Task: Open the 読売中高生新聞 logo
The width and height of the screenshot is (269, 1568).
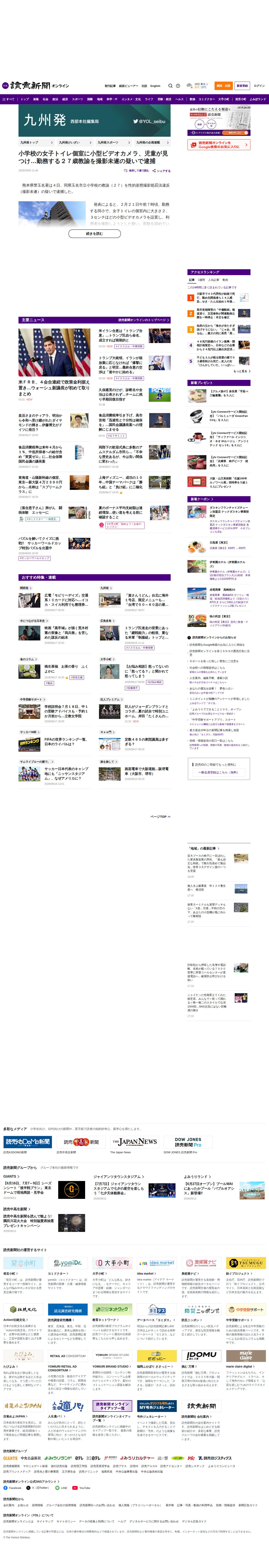Action: (82, 1142)
